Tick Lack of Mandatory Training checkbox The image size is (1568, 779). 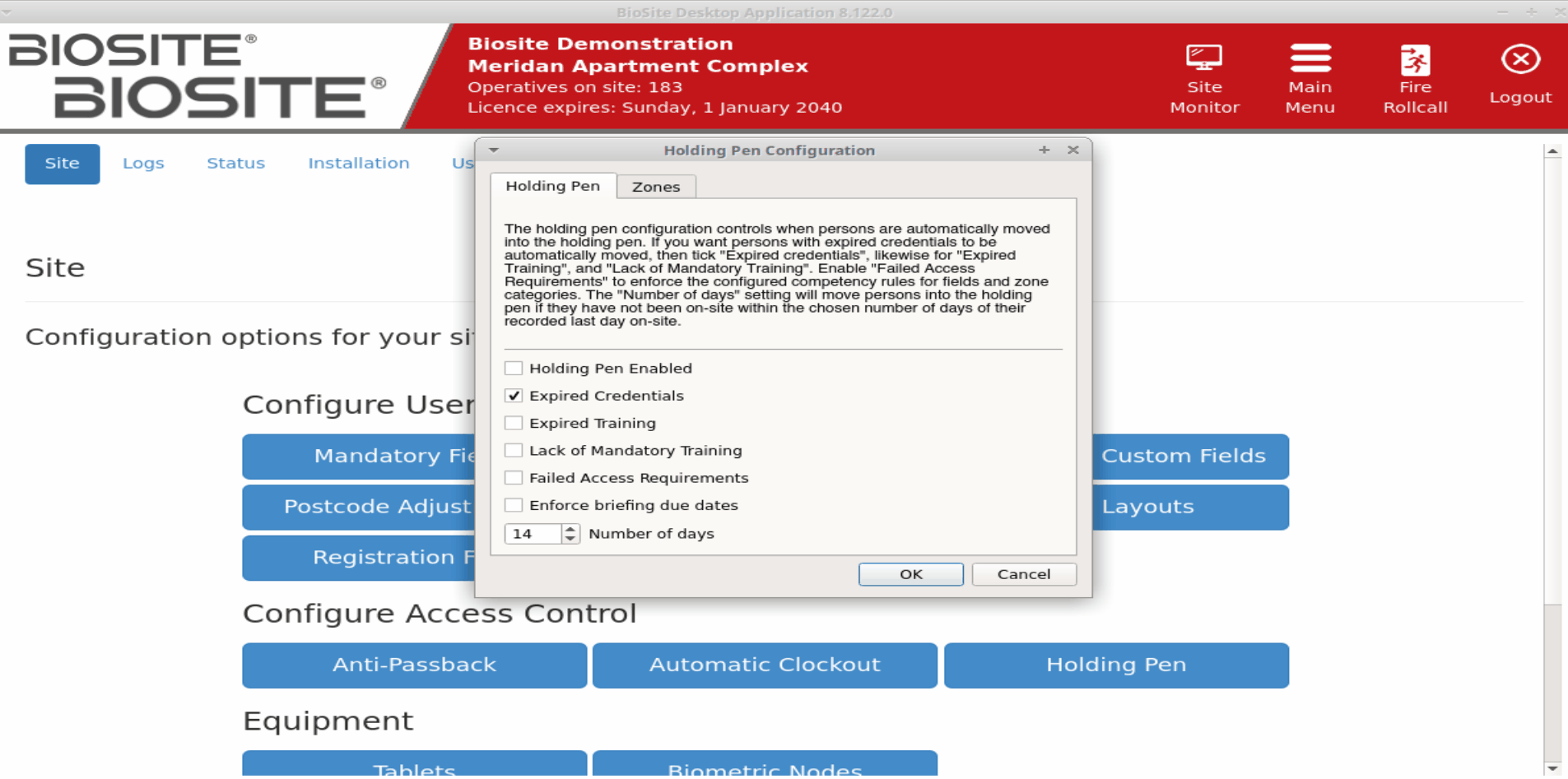coord(514,450)
